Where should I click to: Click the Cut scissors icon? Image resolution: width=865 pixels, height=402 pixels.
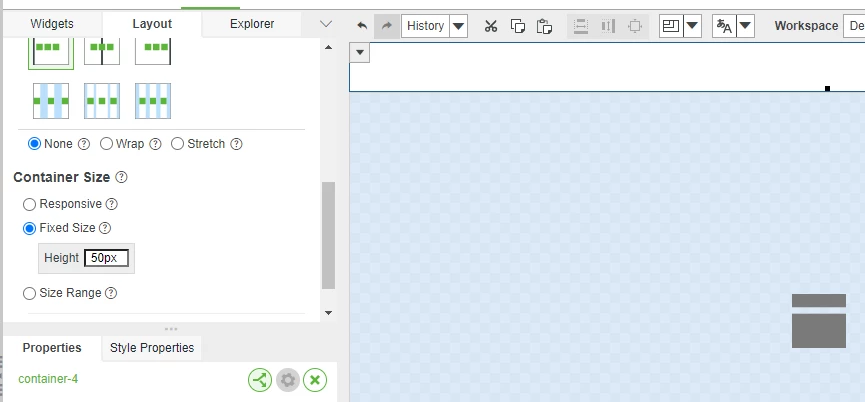click(x=490, y=26)
